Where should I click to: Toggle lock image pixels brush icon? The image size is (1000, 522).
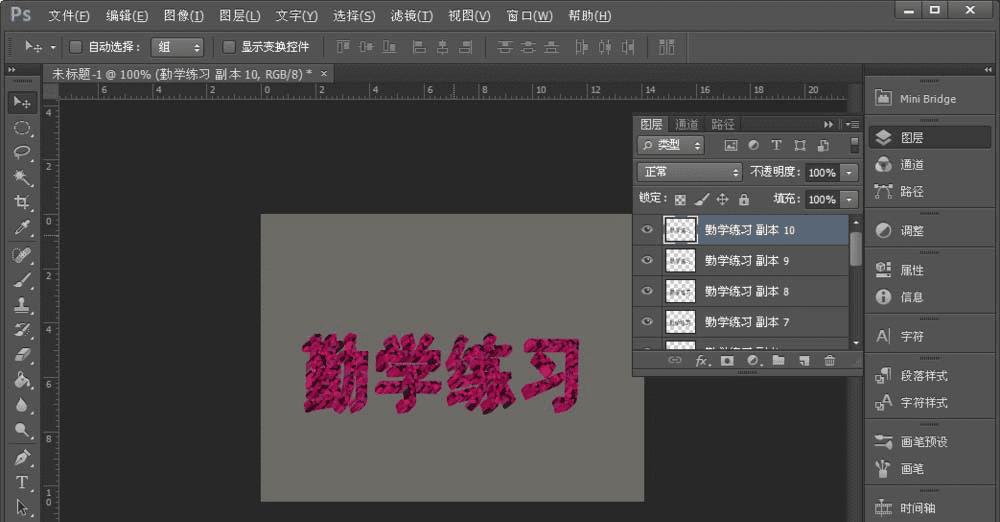[x=702, y=200]
